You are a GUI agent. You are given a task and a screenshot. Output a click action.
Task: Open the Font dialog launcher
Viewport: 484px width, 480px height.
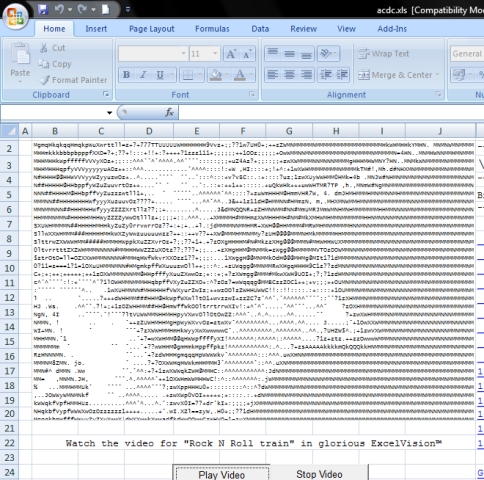coord(252,94)
